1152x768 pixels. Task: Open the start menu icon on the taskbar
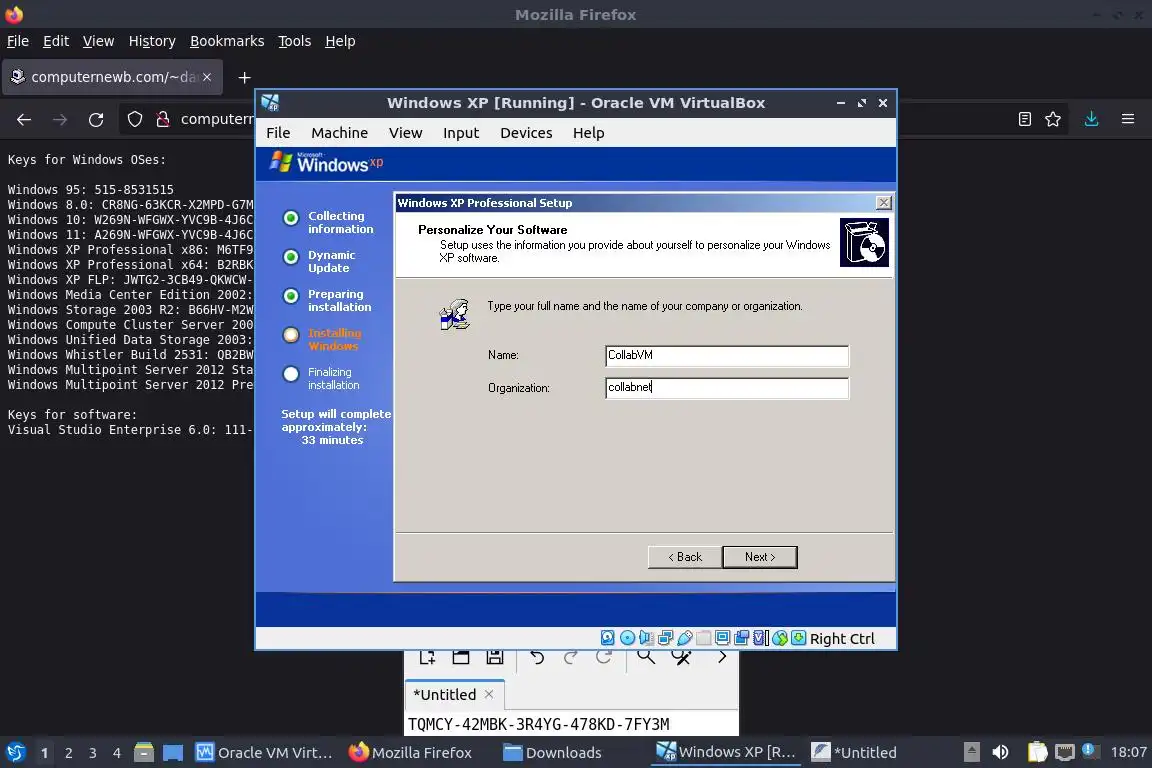click(x=15, y=752)
